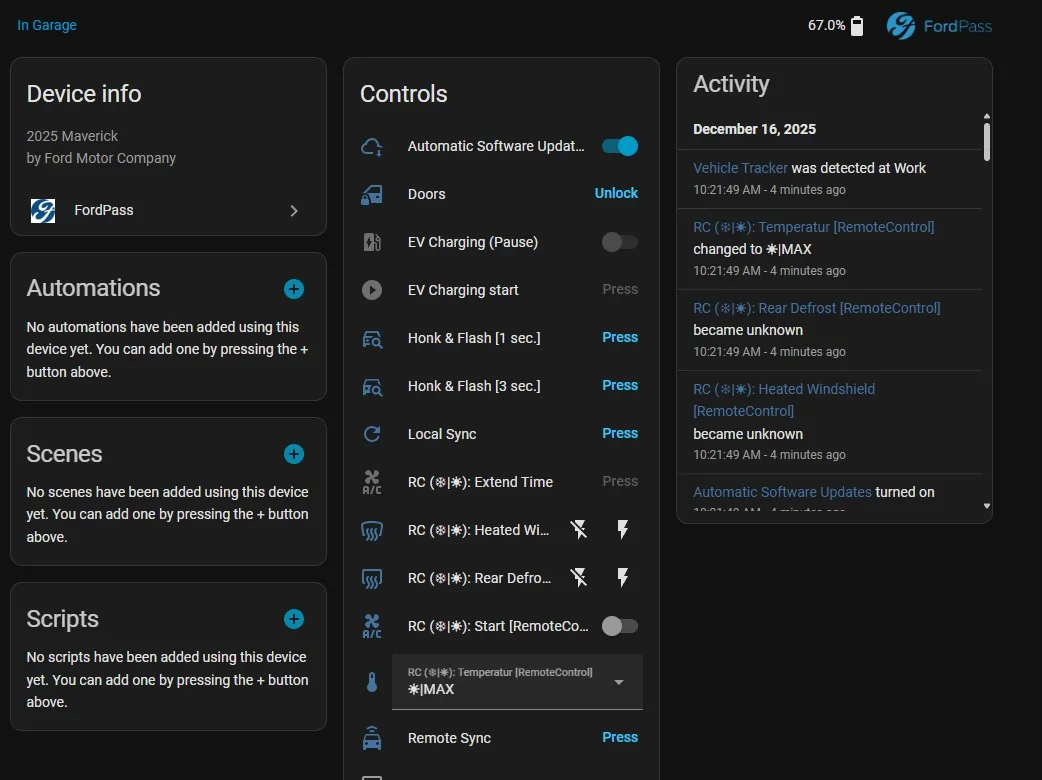Click the Automatic Software Updates cloud icon
Image resolution: width=1042 pixels, height=780 pixels.
click(x=371, y=147)
